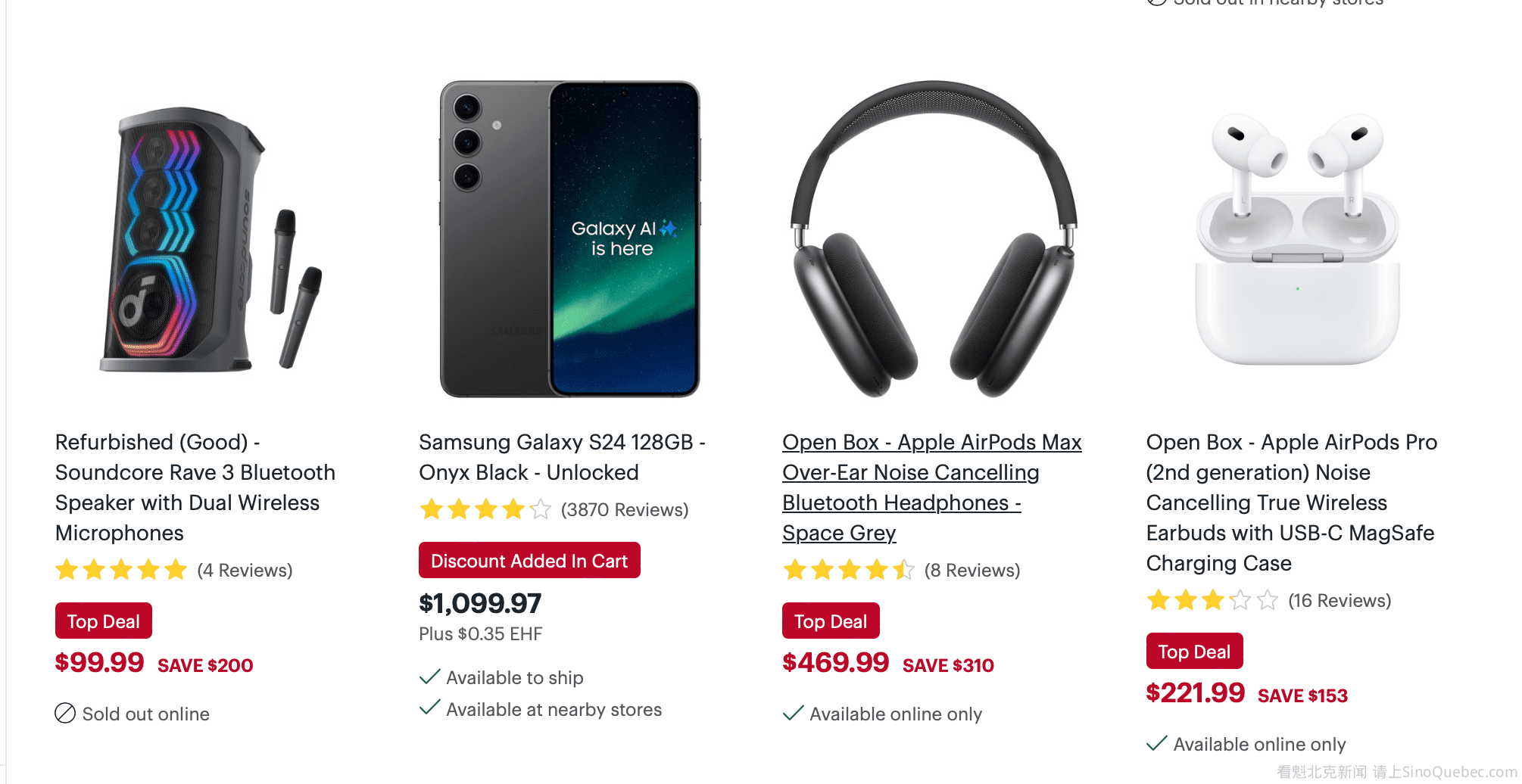Screen dimensions: 1522x784
Task: Click the Soundcore speaker star rating
Action: 121,570
